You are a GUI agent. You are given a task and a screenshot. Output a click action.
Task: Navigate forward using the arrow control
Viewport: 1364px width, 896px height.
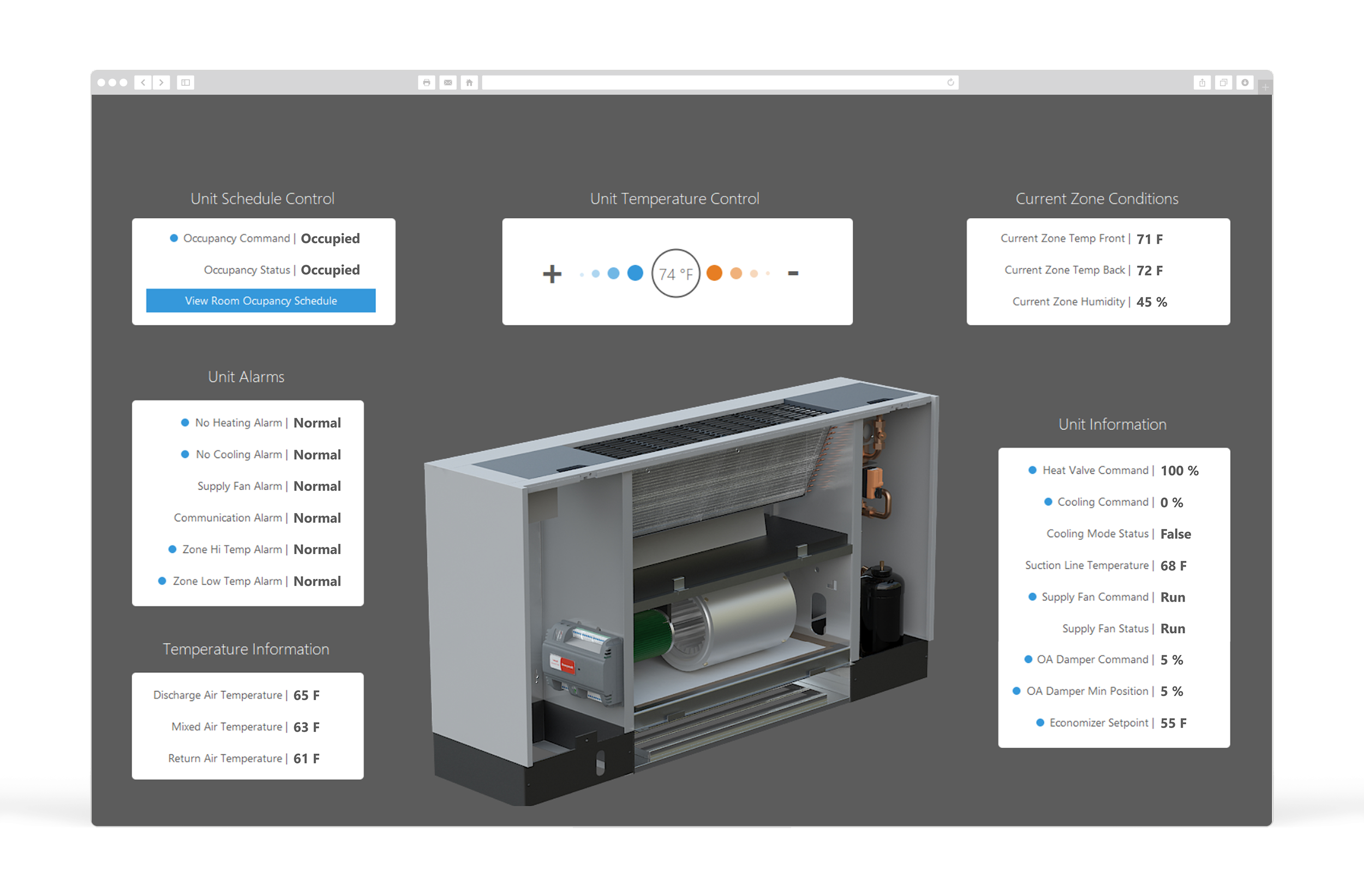(x=162, y=82)
